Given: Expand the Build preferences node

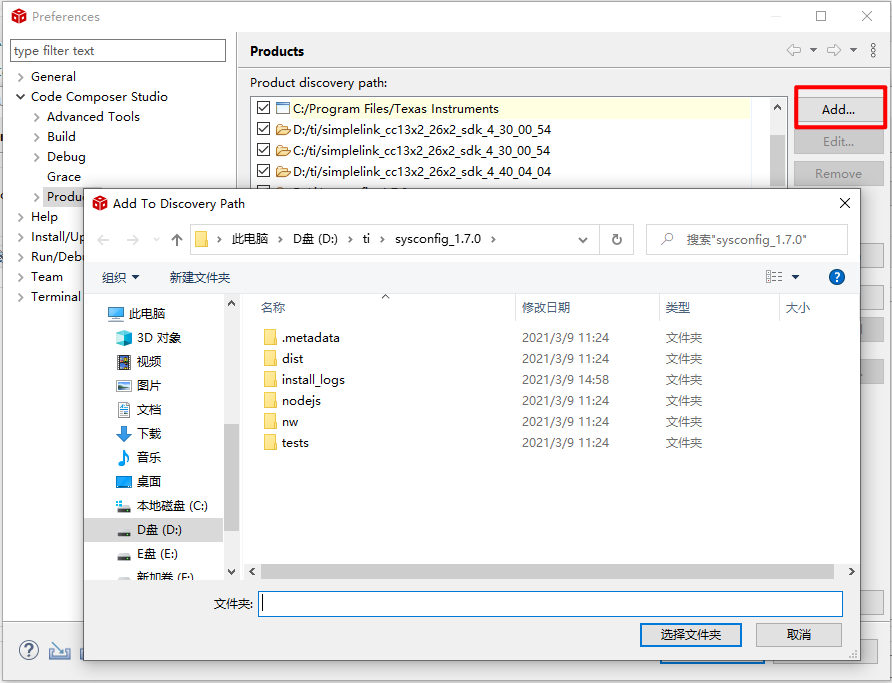Looking at the screenshot, I should tap(36, 137).
